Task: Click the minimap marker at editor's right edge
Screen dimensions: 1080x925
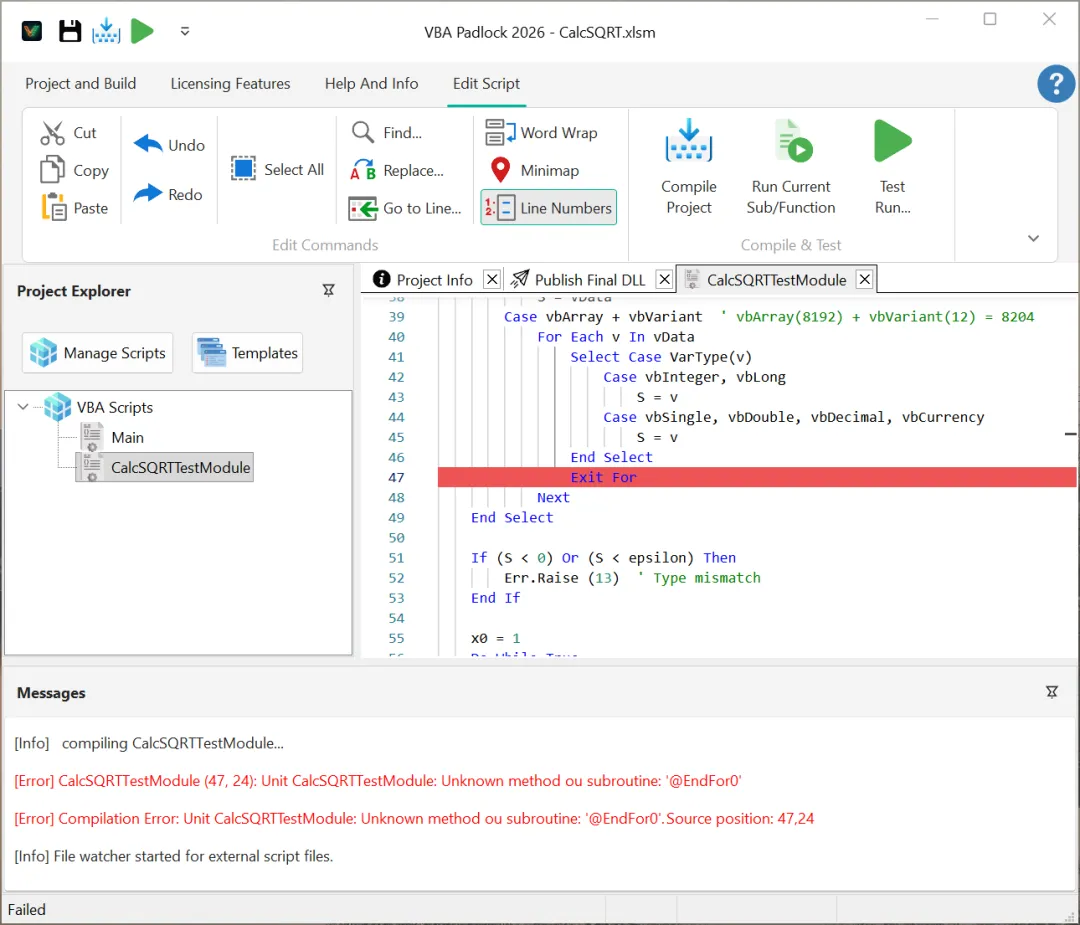Action: pos(1070,434)
